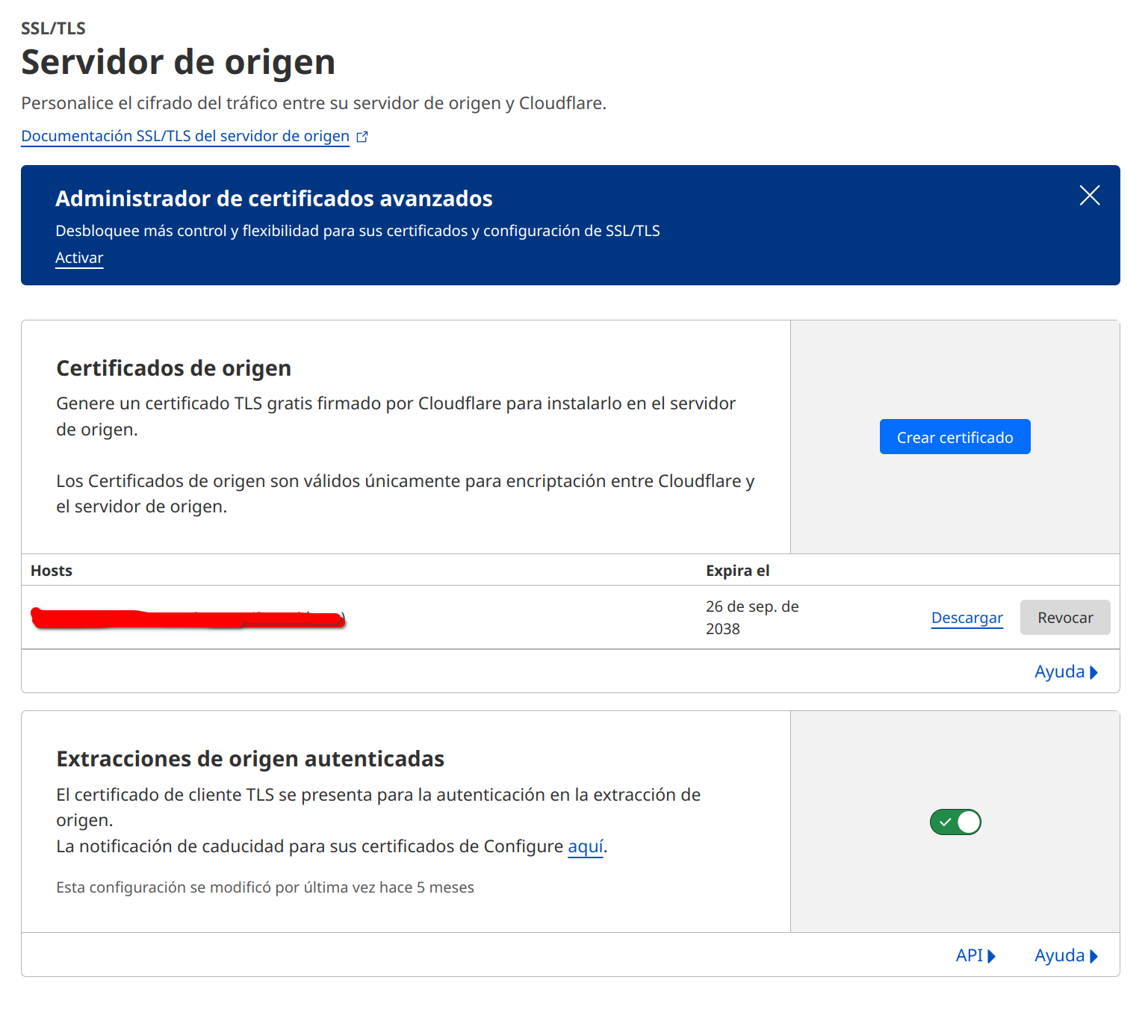Click the arrow icon beside Ayuda under certificates

[x=1094, y=672]
